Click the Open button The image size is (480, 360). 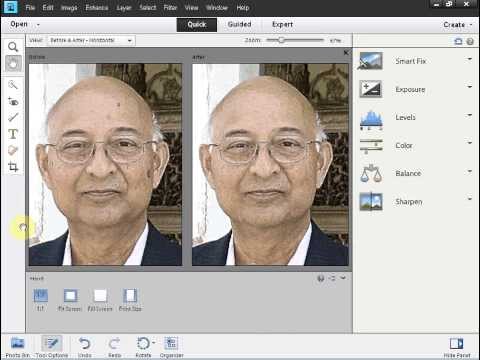[19, 24]
